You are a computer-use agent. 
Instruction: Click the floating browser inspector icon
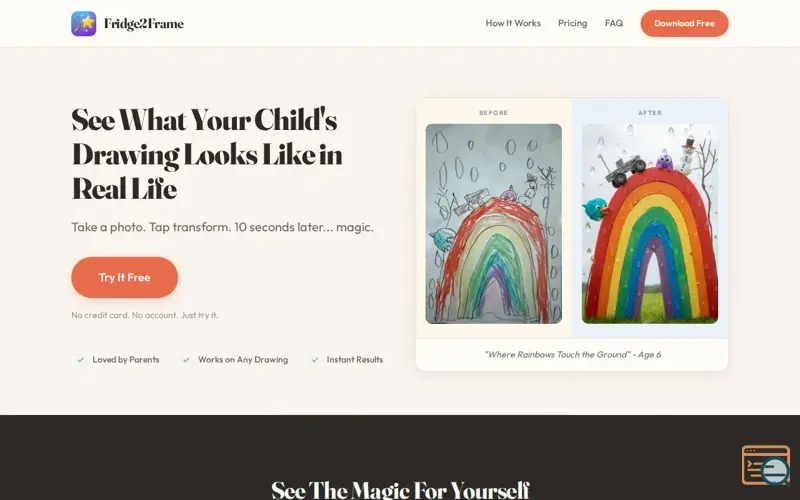pyautogui.click(x=765, y=465)
